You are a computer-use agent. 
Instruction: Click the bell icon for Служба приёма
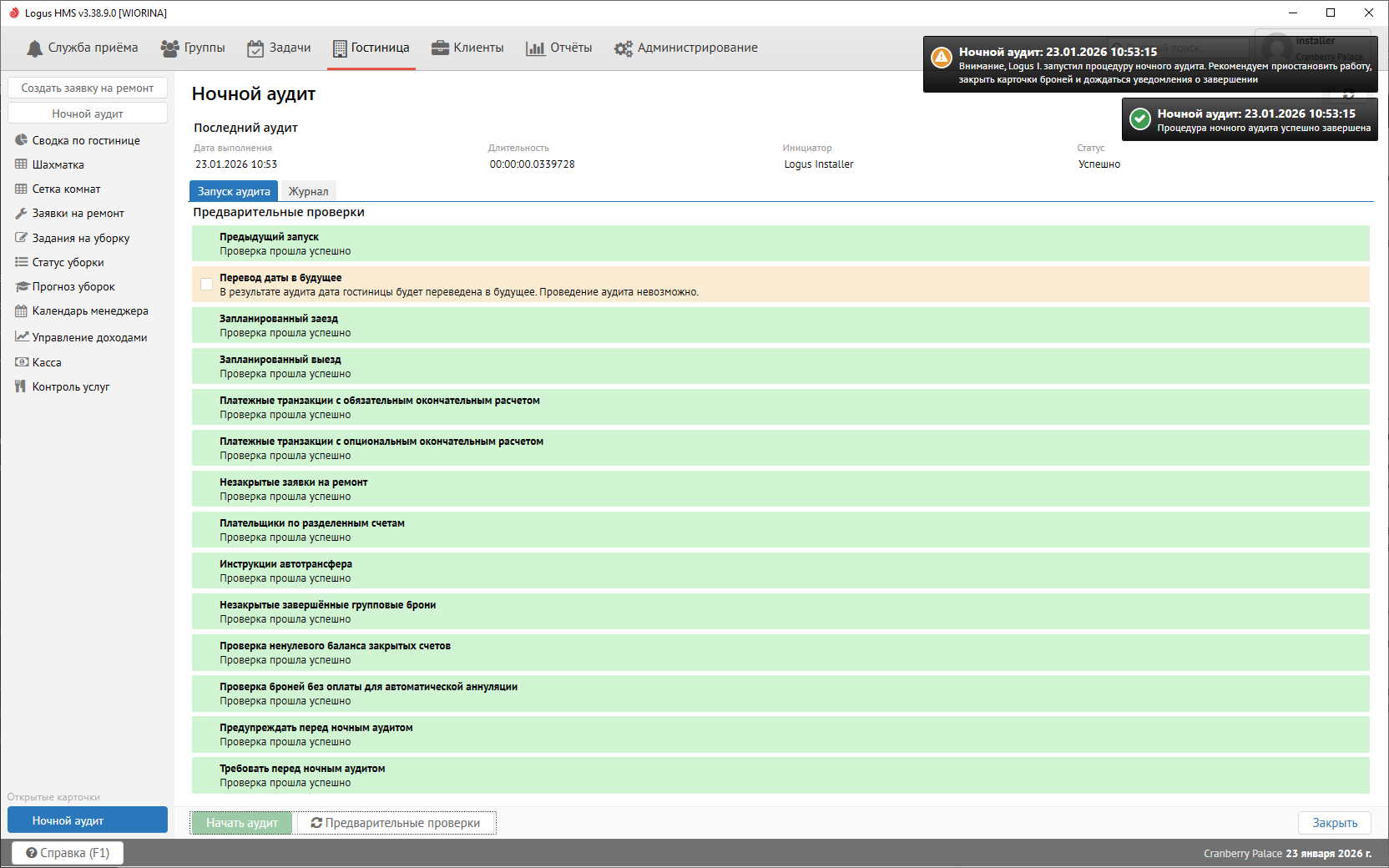(x=34, y=48)
